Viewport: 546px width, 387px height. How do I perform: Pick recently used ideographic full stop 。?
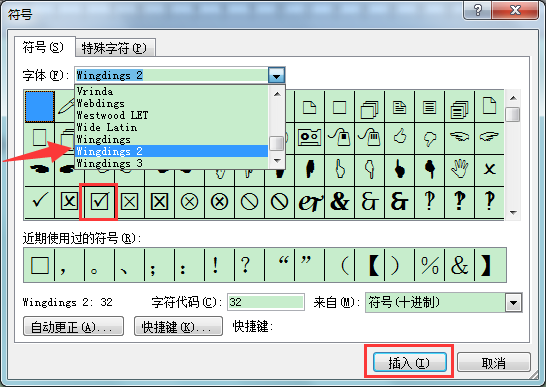coord(99,265)
